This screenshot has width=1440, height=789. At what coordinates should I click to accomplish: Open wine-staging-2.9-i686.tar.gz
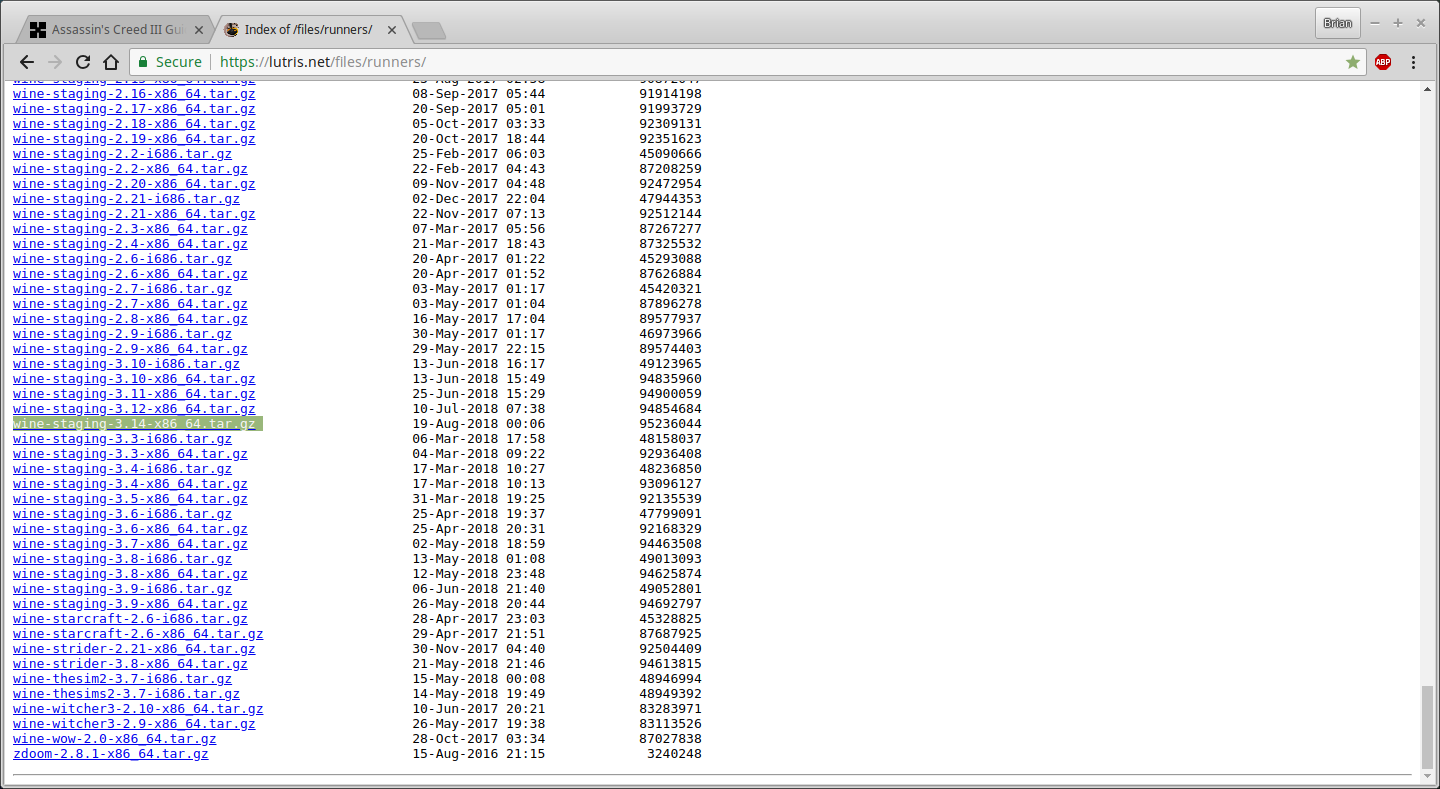point(122,334)
